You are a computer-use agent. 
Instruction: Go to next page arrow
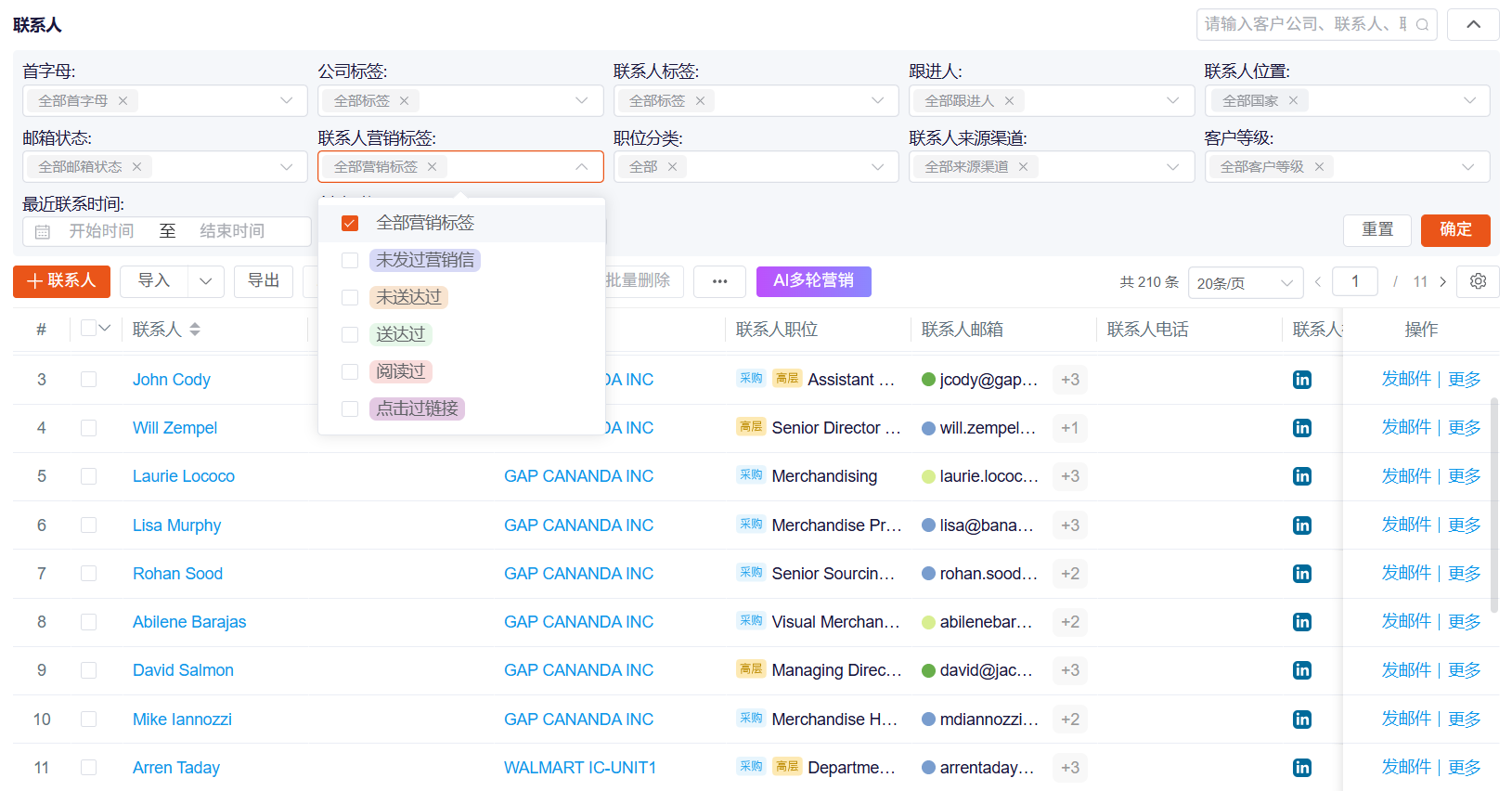(x=1442, y=282)
